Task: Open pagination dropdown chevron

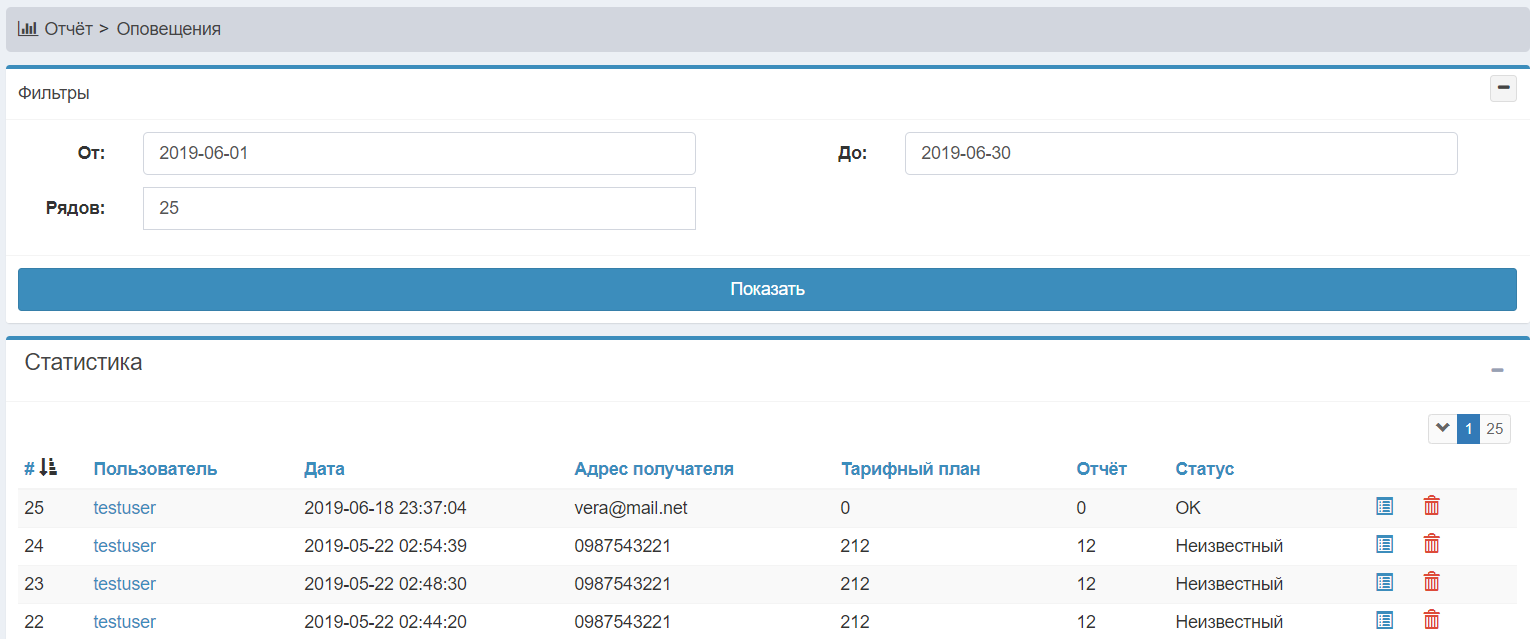Action: click(x=1442, y=429)
